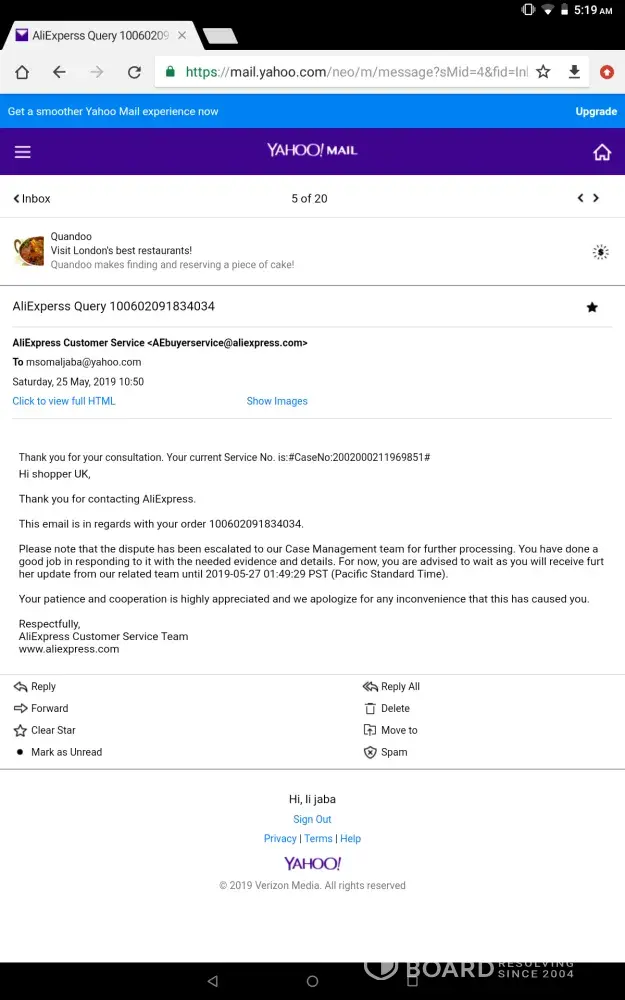Forward this AliExpress email
The image size is (625, 1000).
pos(49,708)
